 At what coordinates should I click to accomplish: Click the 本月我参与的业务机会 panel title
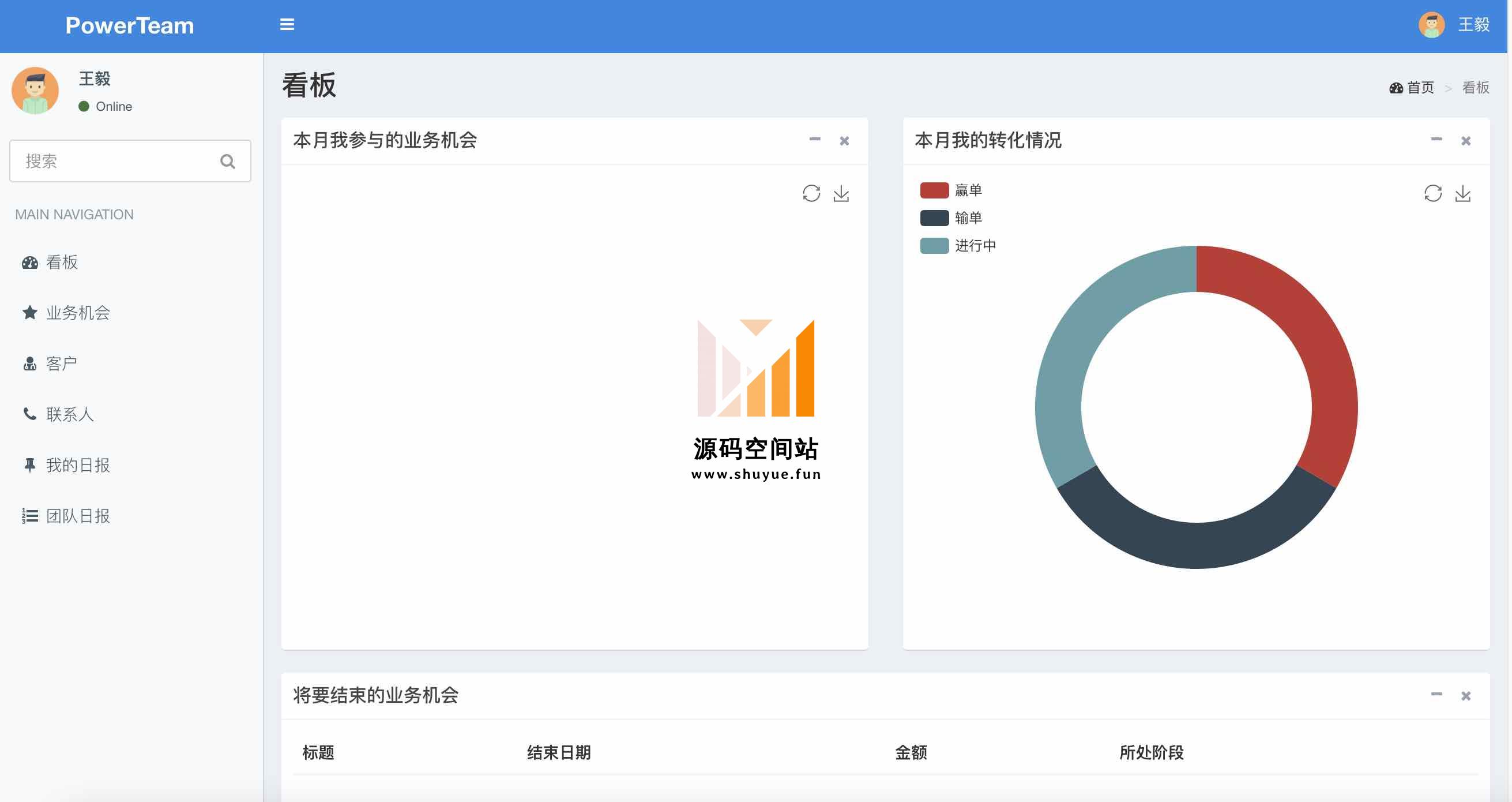click(385, 140)
